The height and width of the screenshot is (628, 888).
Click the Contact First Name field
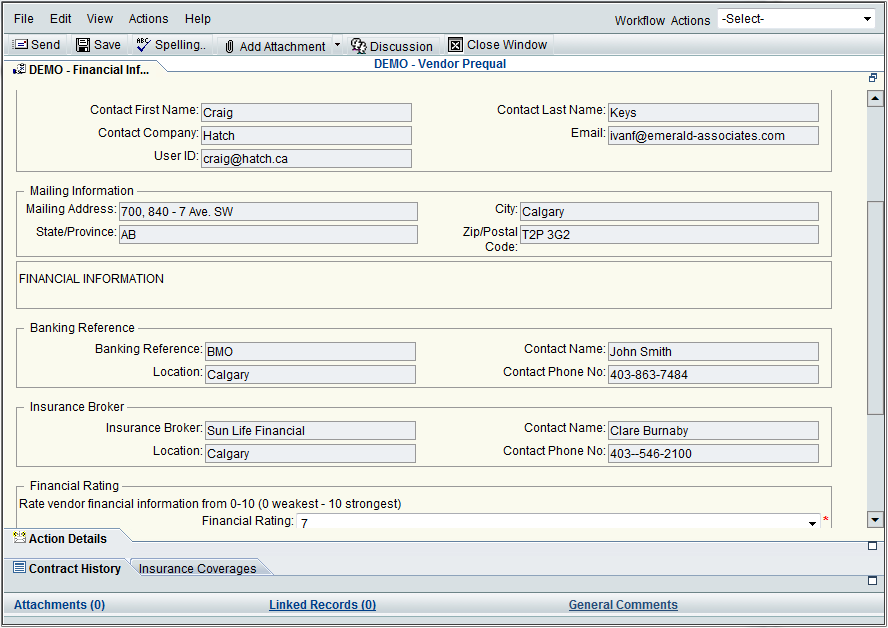pyautogui.click(x=306, y=113)
